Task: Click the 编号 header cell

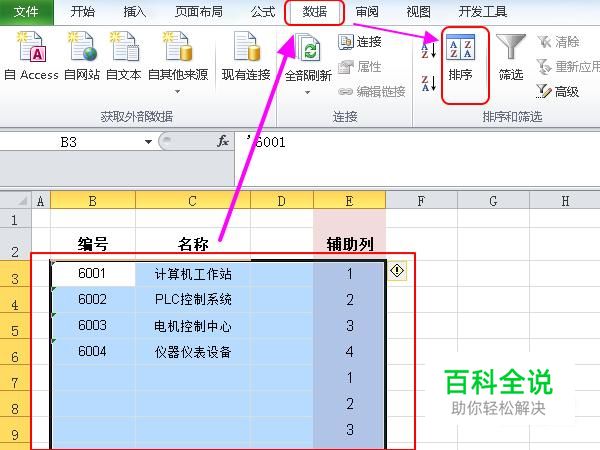Action: pos(93,244)
